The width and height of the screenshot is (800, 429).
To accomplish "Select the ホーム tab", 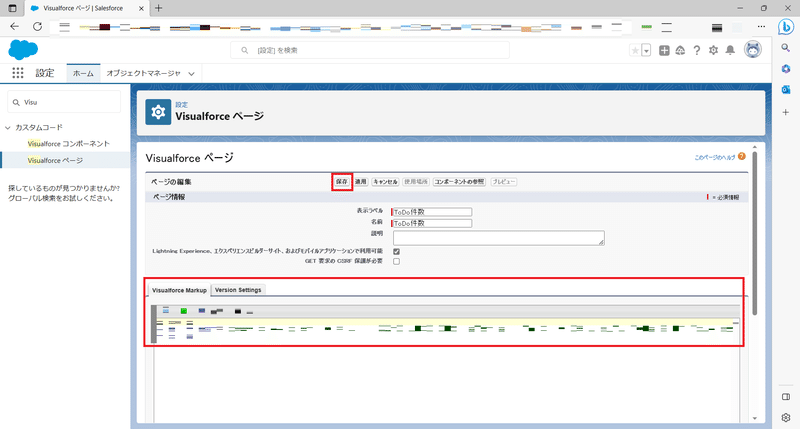I will point(83,73).
